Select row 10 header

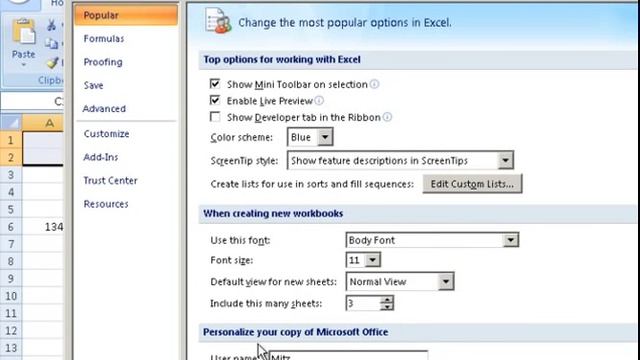point(11,296)
